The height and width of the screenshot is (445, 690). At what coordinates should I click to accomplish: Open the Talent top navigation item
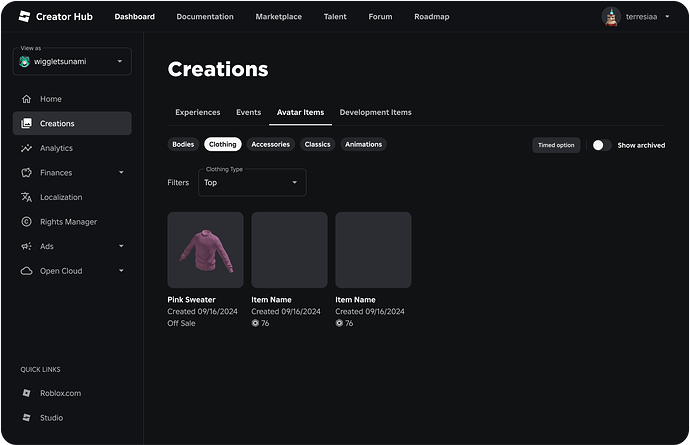click(x=335, y=17)
